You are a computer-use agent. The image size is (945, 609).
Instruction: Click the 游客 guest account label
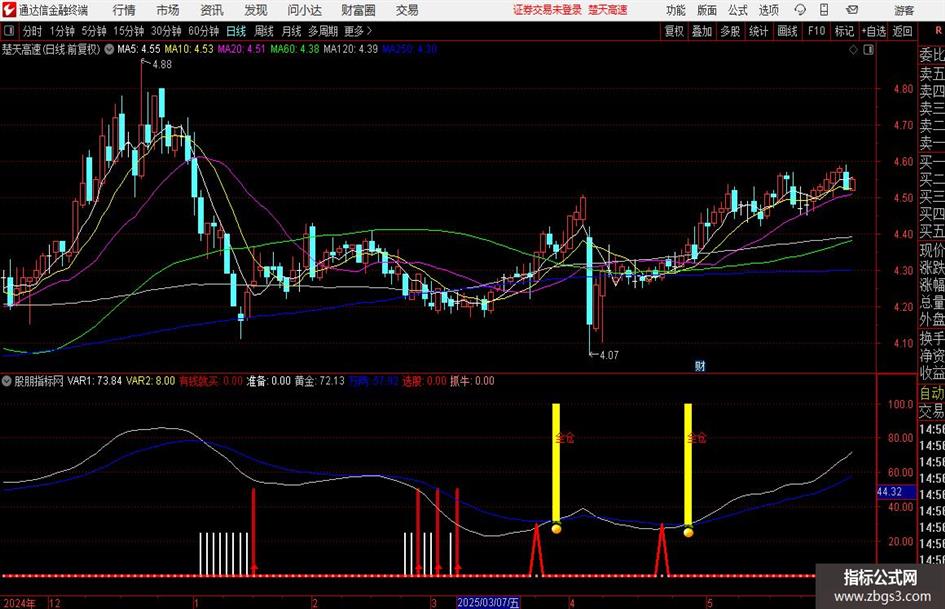pyautogui.click(x=903, y=10)
